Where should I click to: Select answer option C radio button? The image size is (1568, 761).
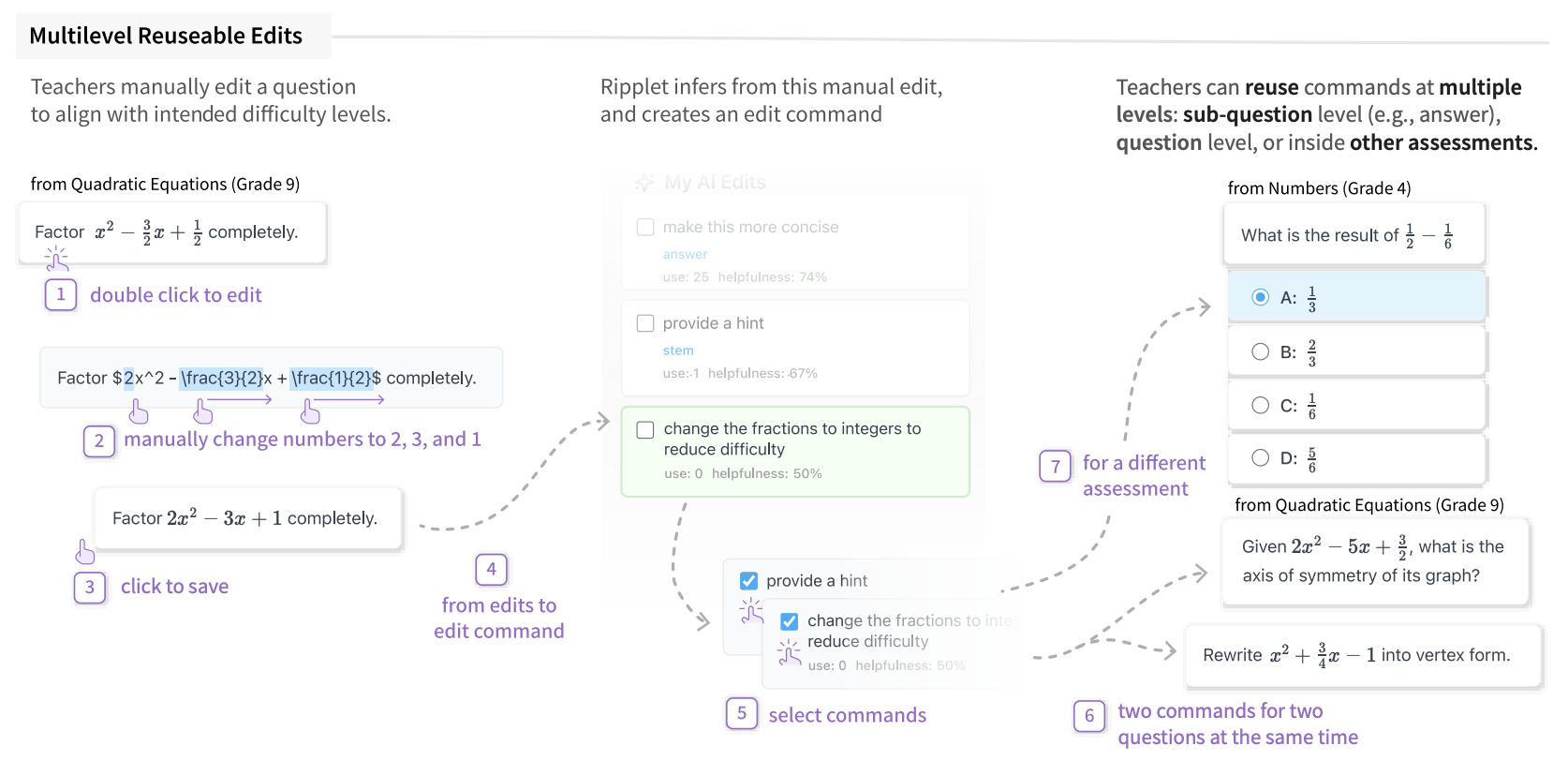1261,405
